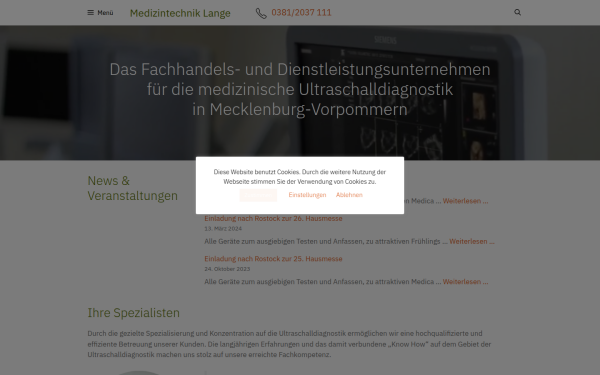Click the cookie notice text in dialog

point(300,177)
